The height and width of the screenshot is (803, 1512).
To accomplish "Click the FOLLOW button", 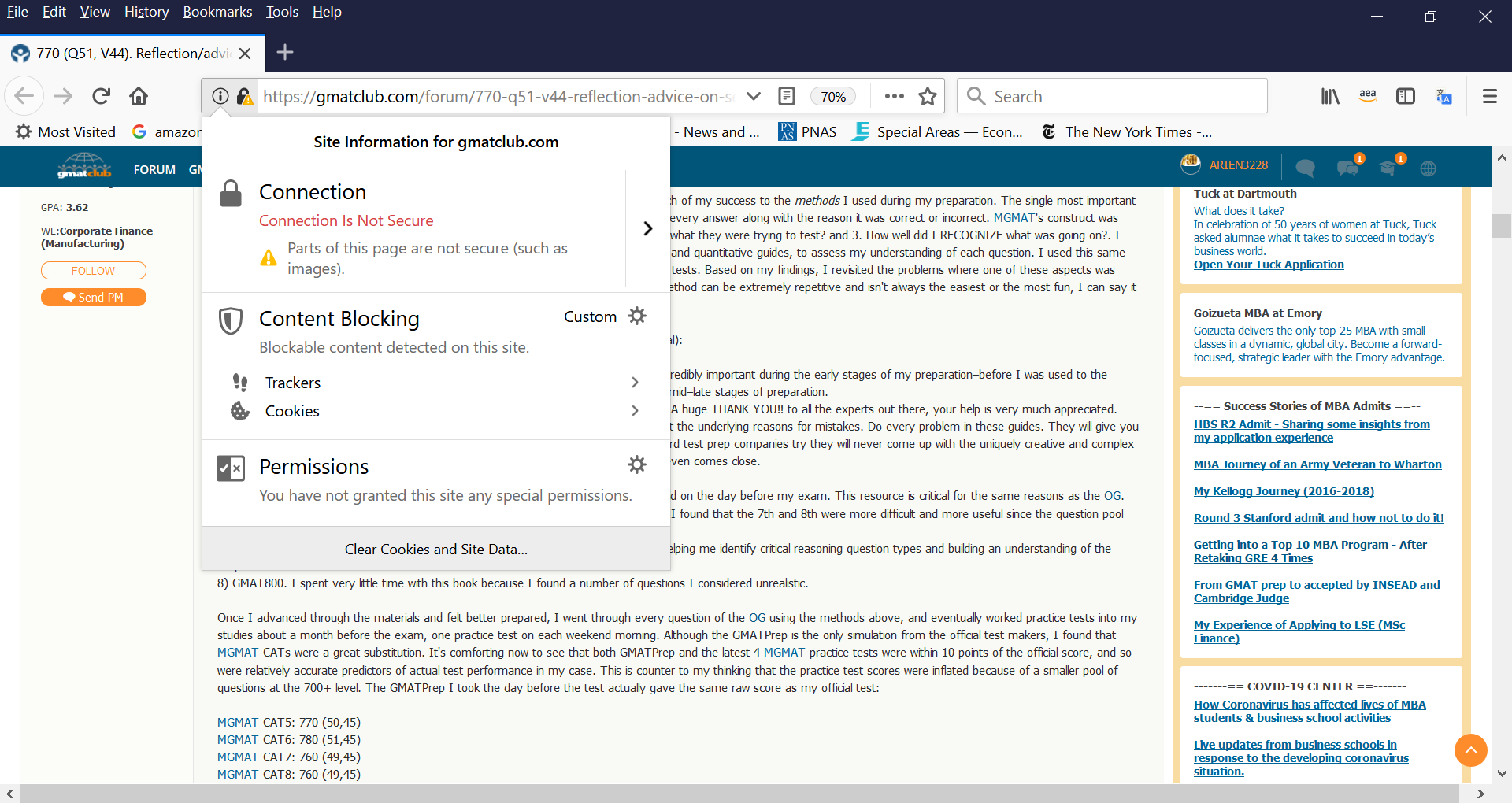I will tap(93, 271).
